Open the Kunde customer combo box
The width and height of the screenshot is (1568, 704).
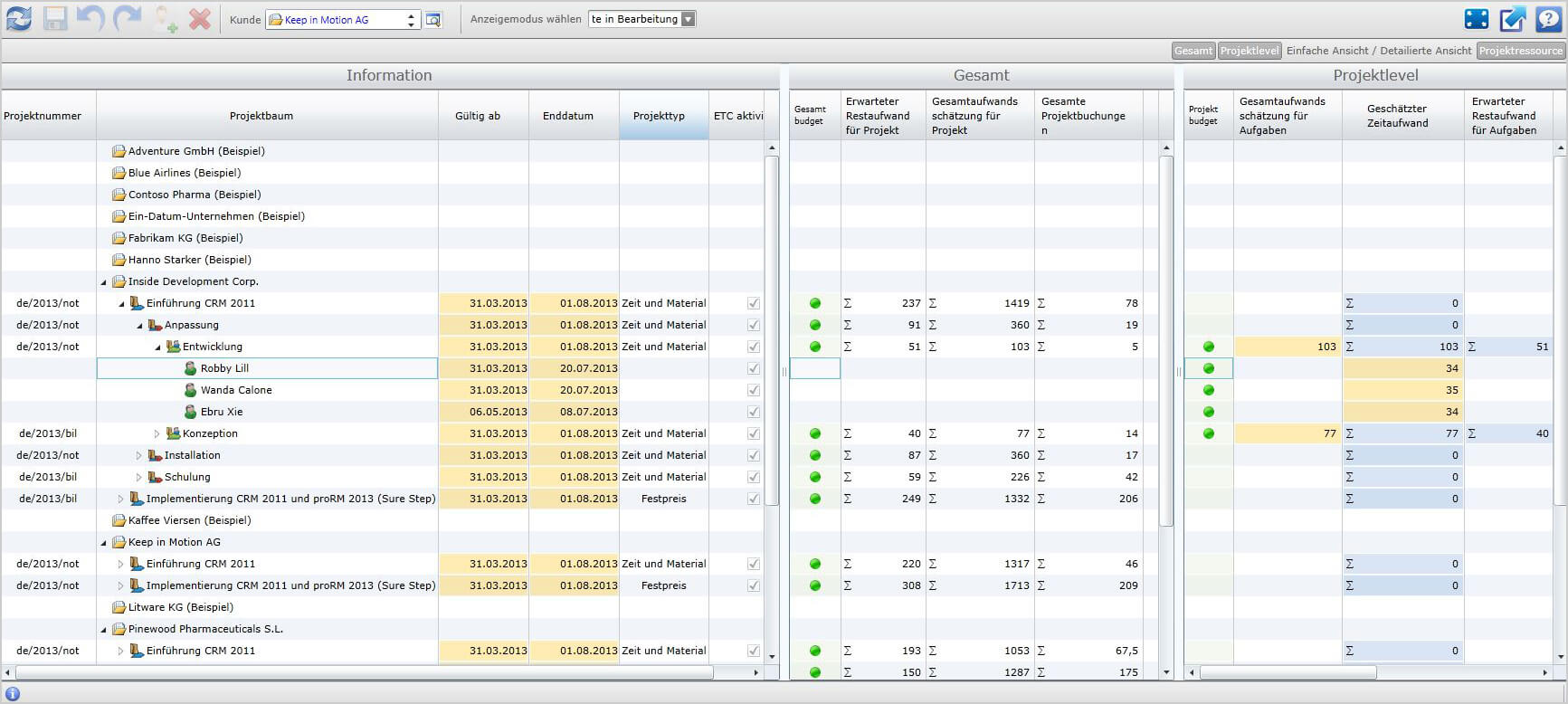click(x=342, y=19)
